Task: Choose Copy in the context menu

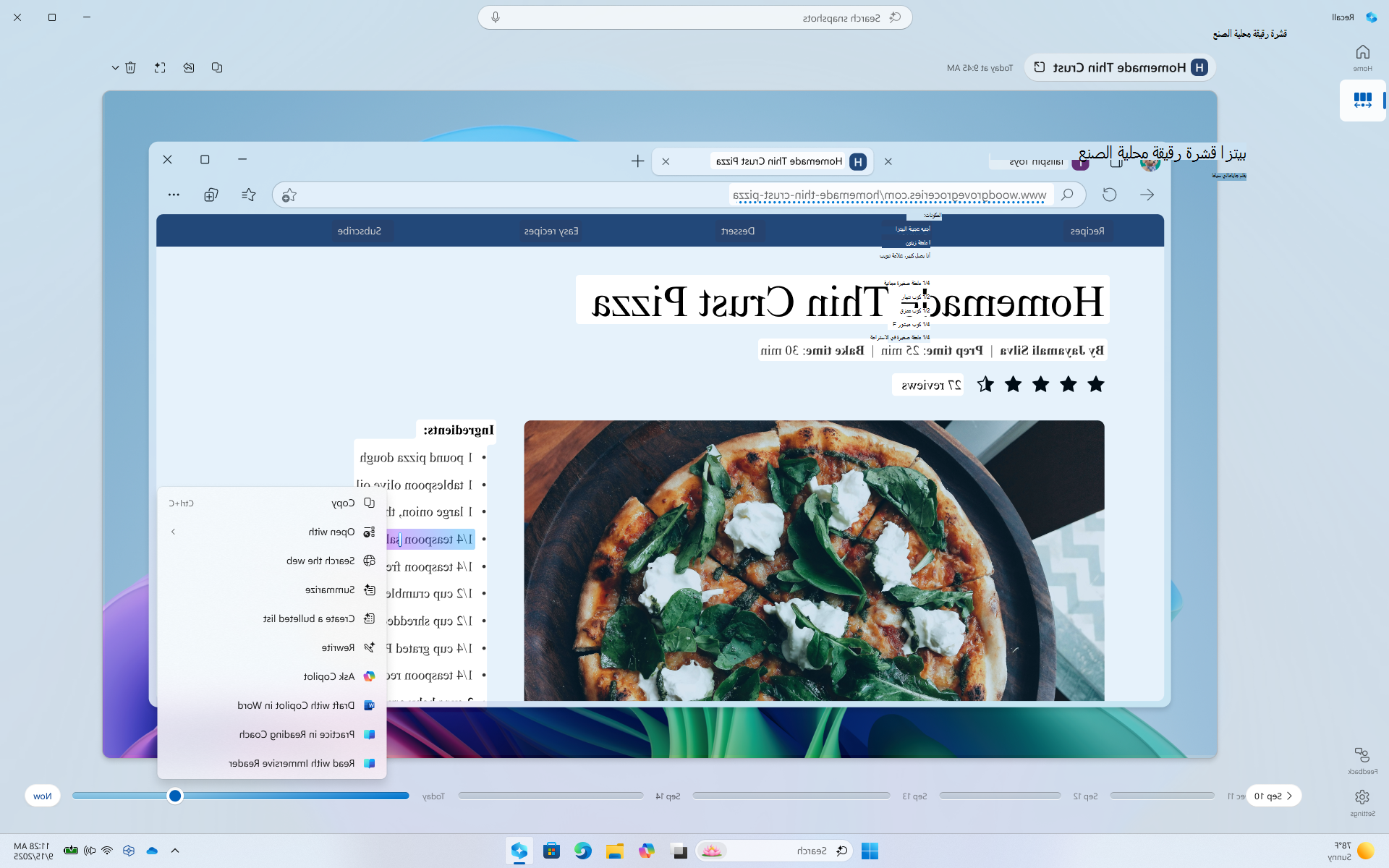Action: [272, 503]
